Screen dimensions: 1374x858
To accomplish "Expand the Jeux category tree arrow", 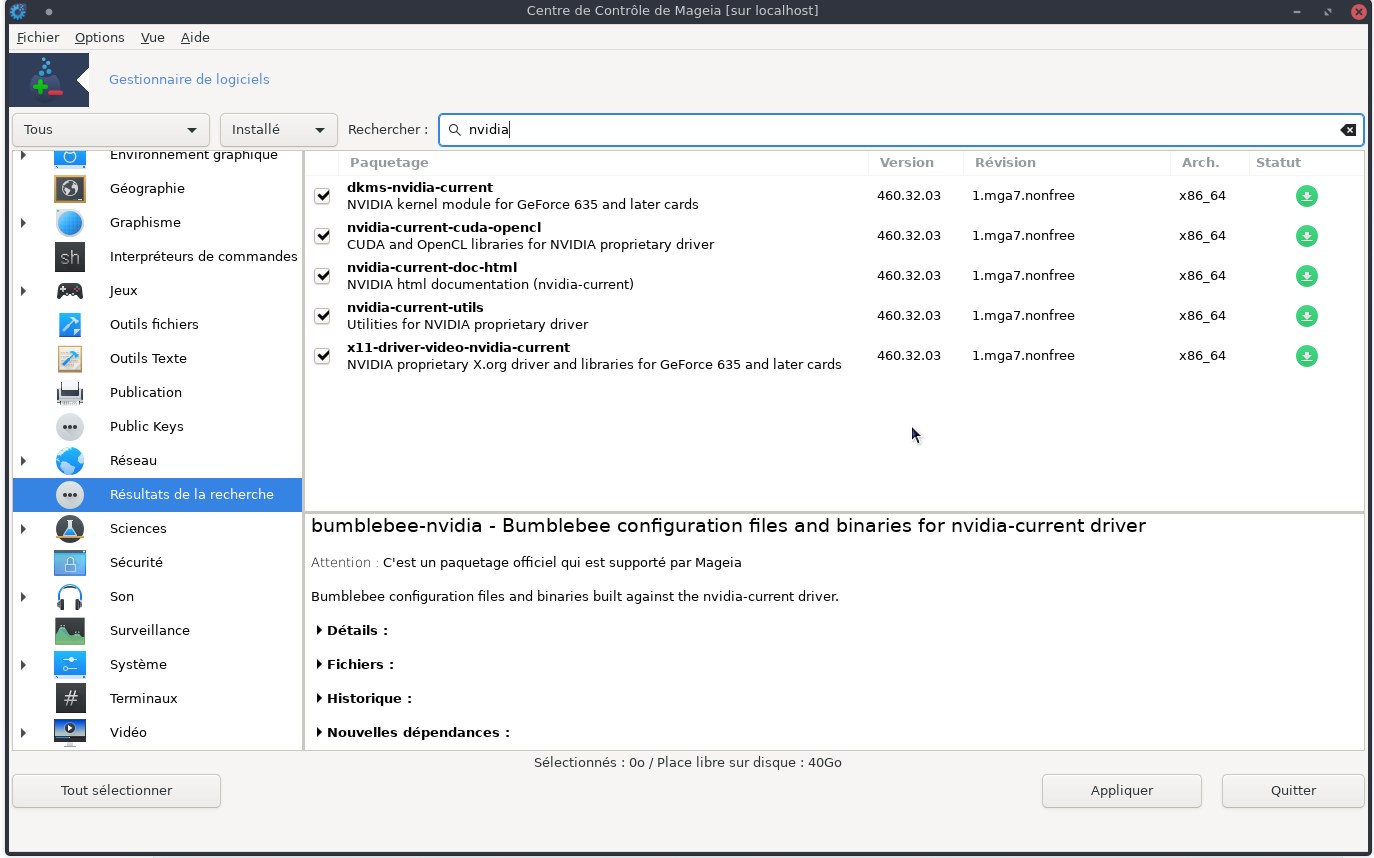I will pyautogui.click(x=23, y=290).
